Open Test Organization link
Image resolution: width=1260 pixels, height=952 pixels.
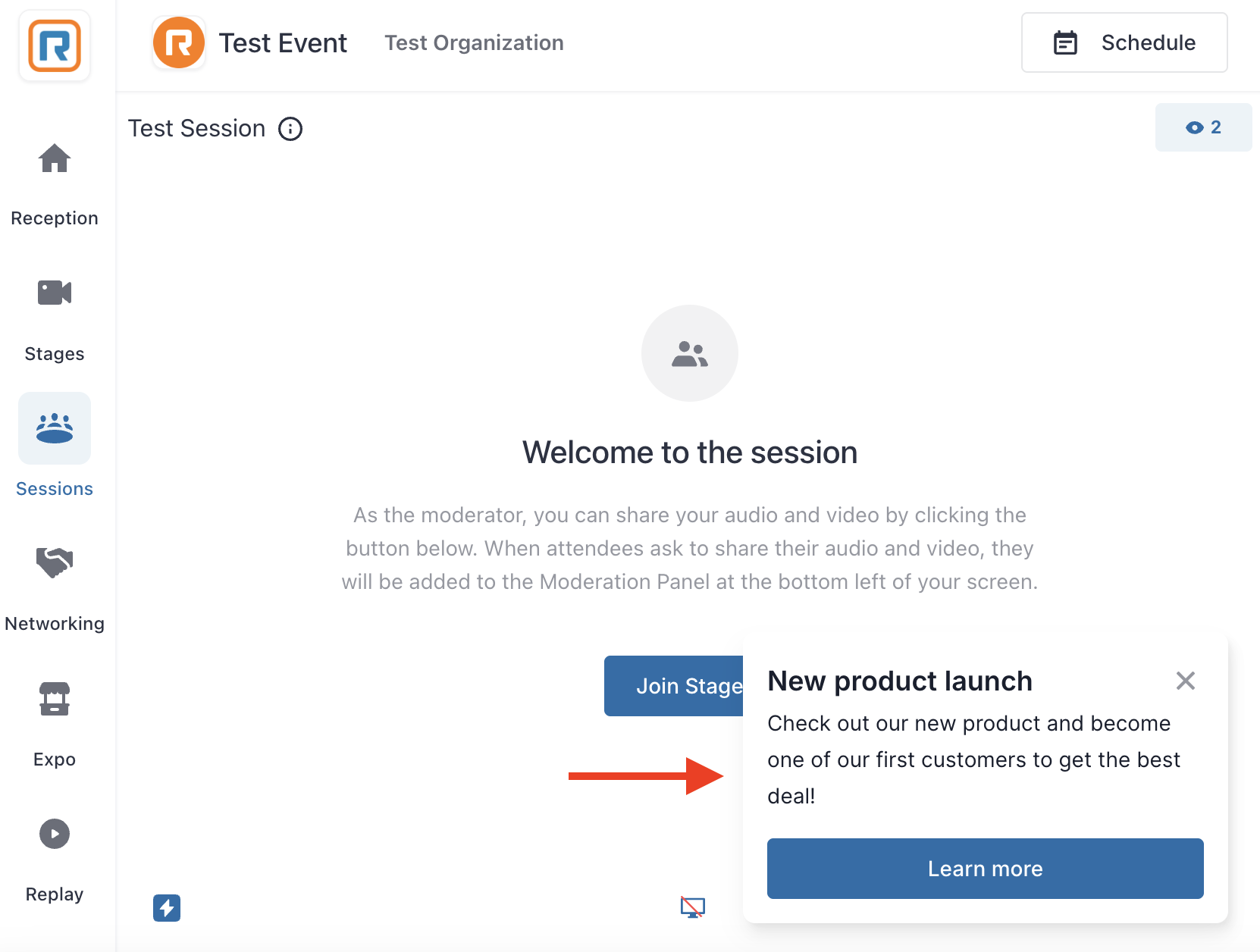click(474, 42)
